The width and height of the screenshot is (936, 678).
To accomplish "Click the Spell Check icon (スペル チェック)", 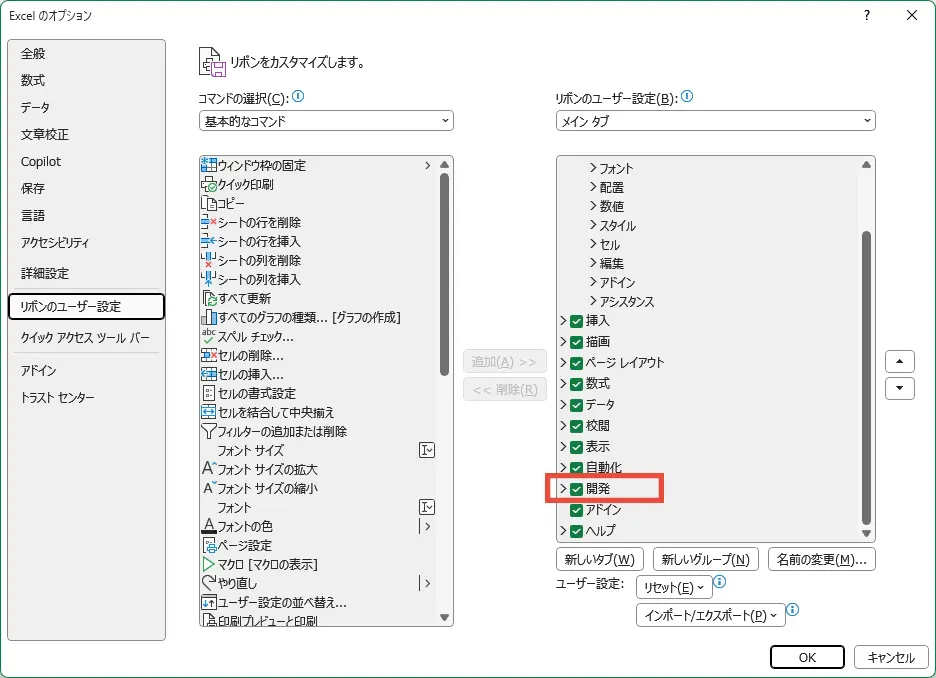I will click(x=209, y=337).
